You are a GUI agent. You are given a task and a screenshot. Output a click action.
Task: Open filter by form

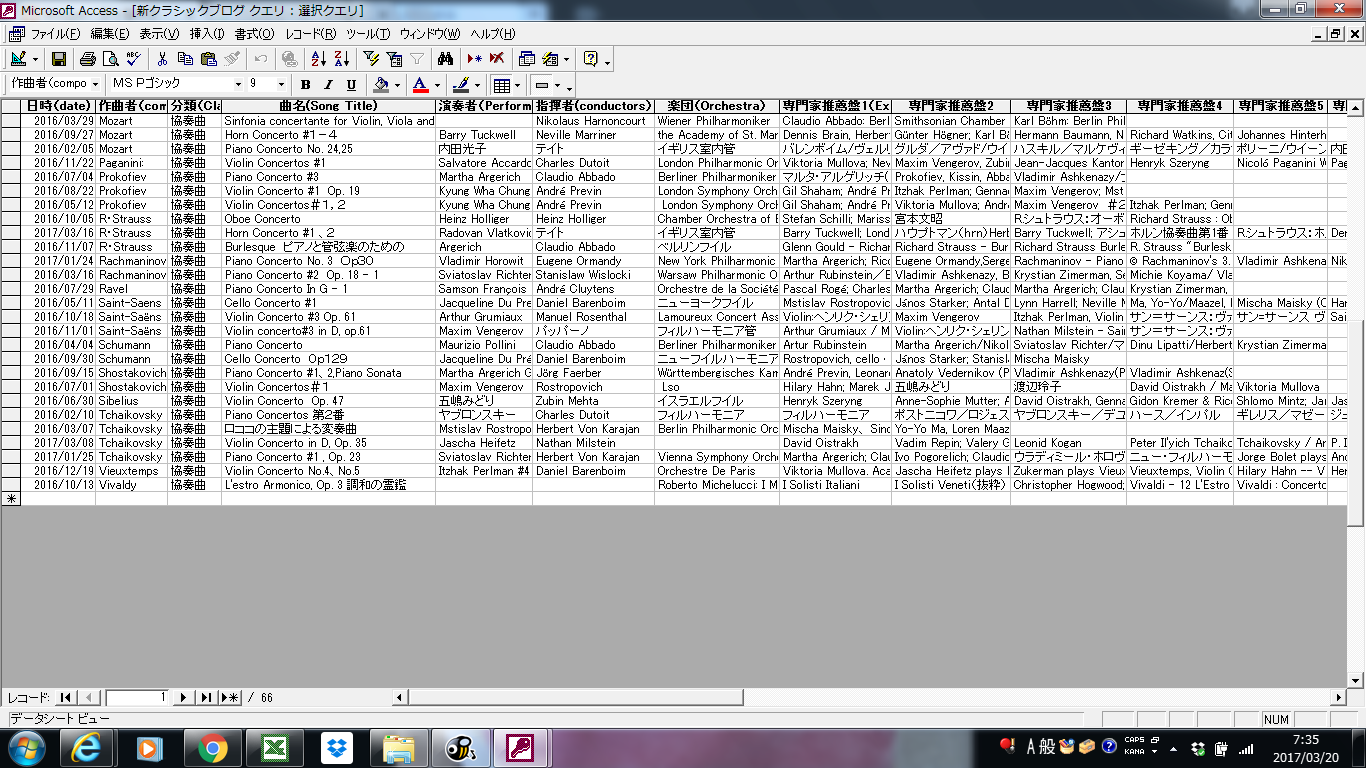[x=393, y=59]
